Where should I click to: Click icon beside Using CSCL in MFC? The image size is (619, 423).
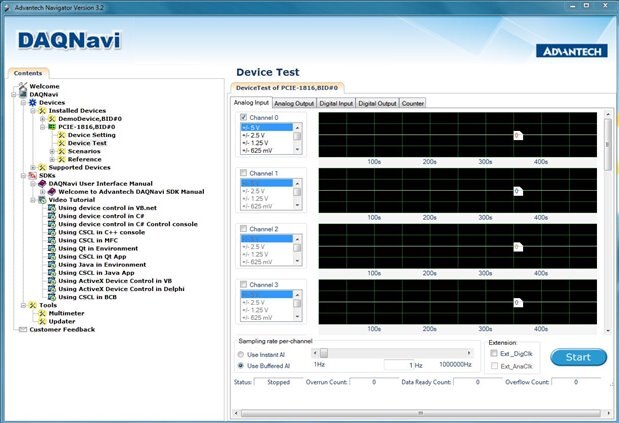52,240
